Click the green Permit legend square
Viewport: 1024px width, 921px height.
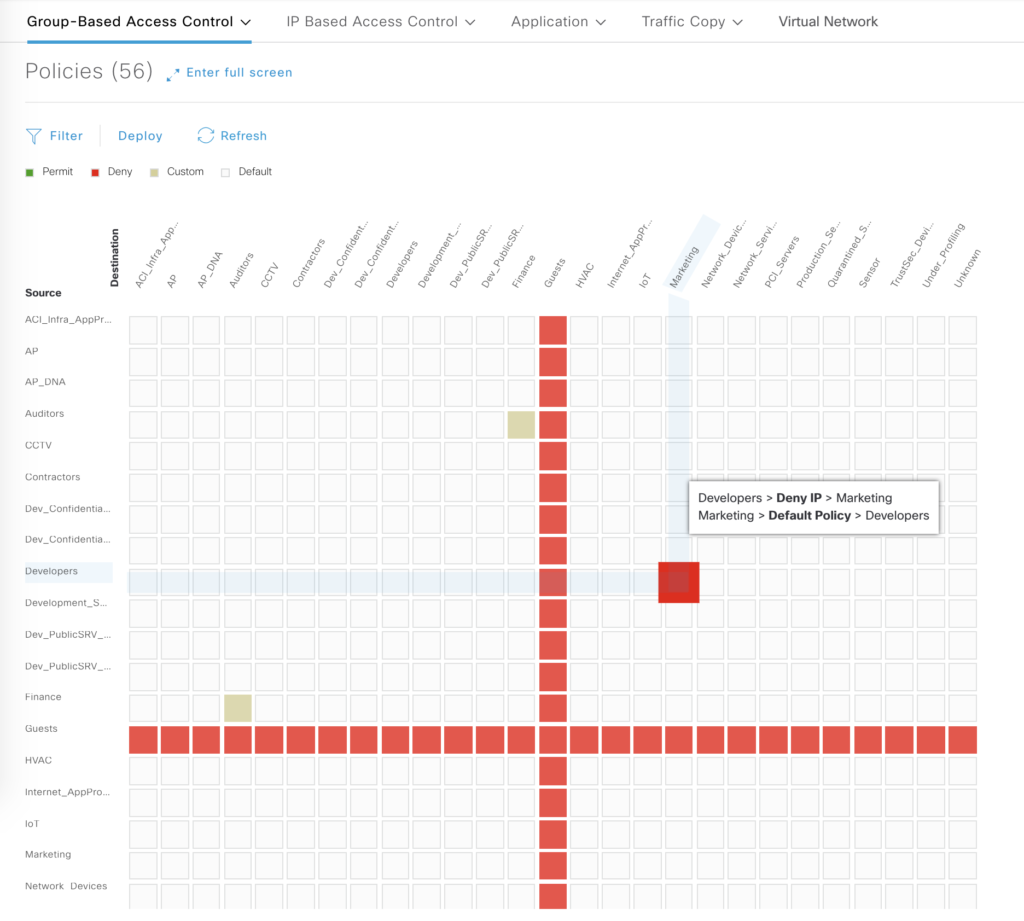click(x=30, y=172)
